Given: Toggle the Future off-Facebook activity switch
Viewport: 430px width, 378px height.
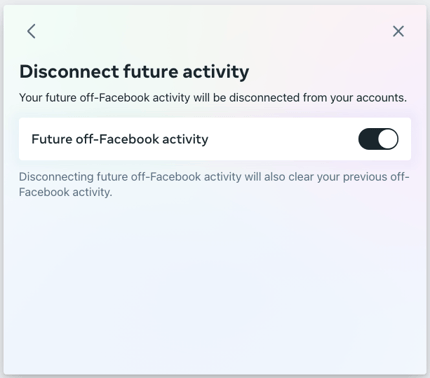Looking at the screenshot, I should [x=378, y=139].
